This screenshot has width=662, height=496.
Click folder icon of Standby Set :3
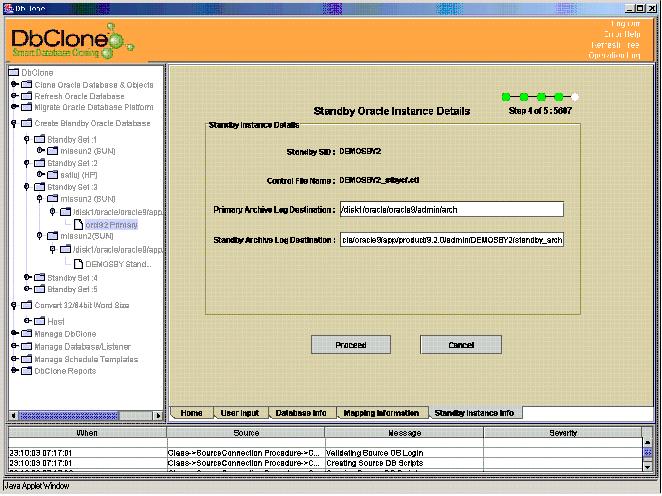coord(39,187)
